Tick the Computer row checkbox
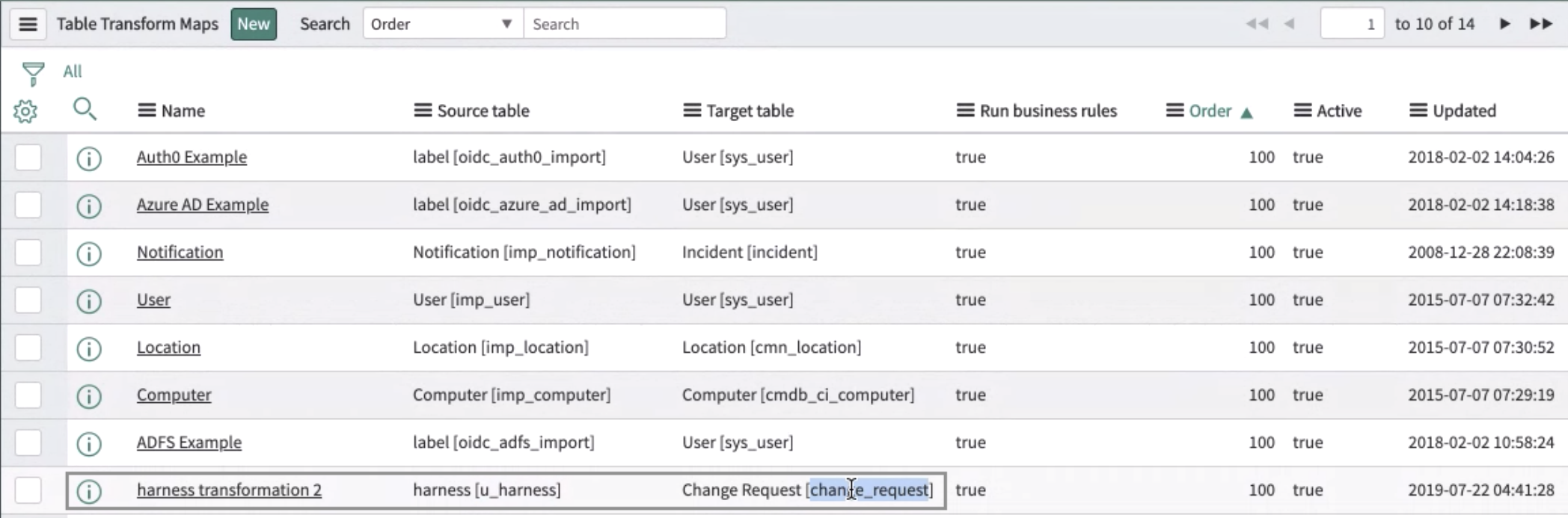 pyautogui.click(x=28, y=395)
